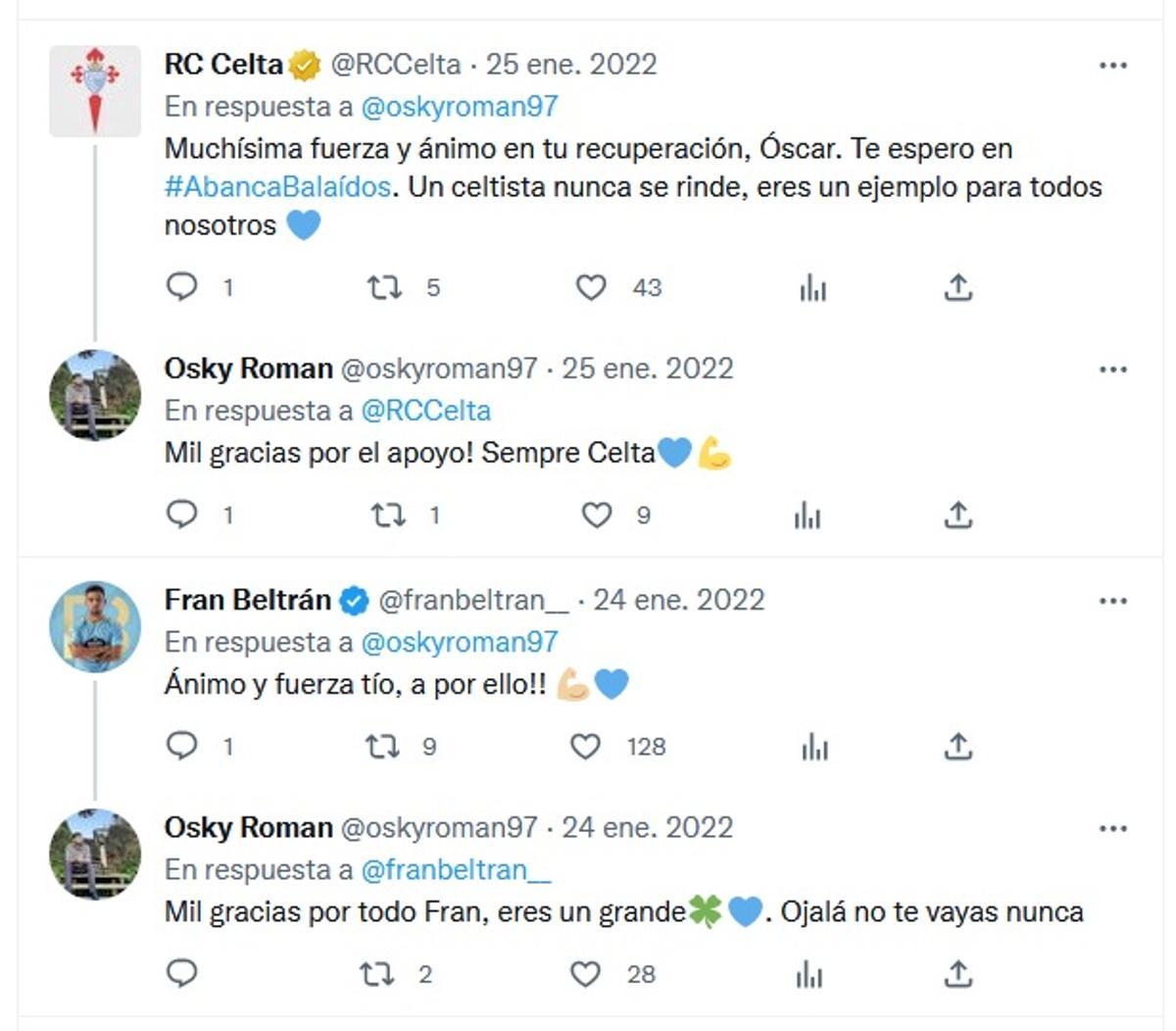Open the share menu on RC Celta's tweet
The image size is (1176, 1031).
tap(956, 287)
